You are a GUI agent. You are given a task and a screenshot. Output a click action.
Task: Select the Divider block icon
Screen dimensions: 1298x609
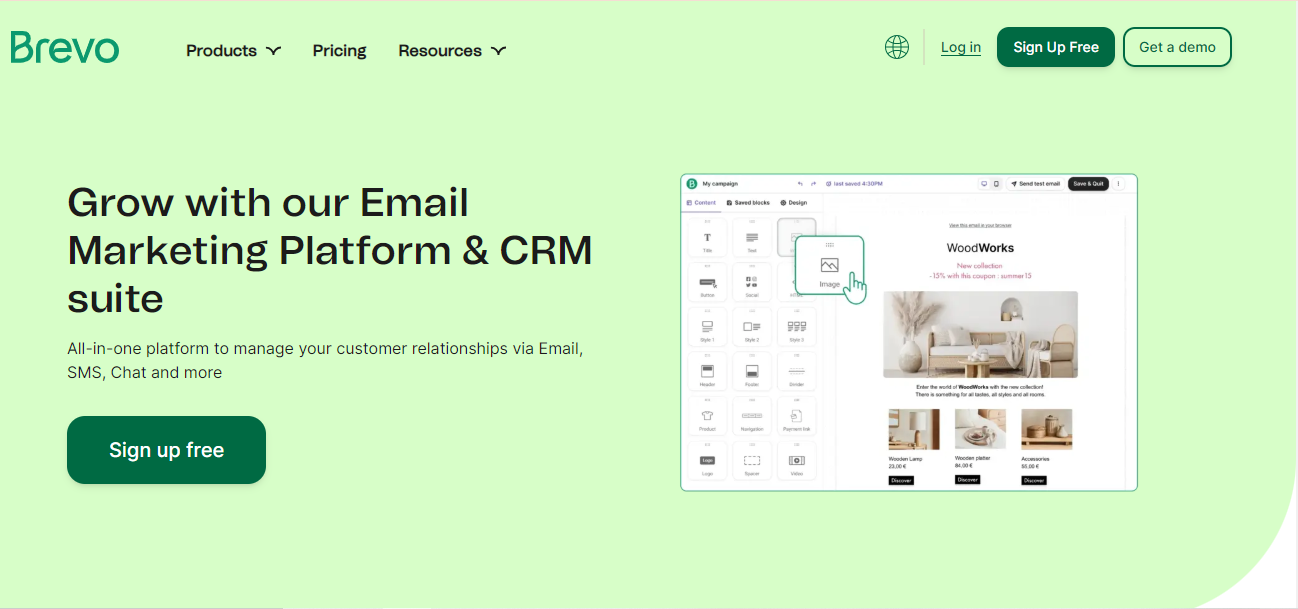tap(797, 371)
